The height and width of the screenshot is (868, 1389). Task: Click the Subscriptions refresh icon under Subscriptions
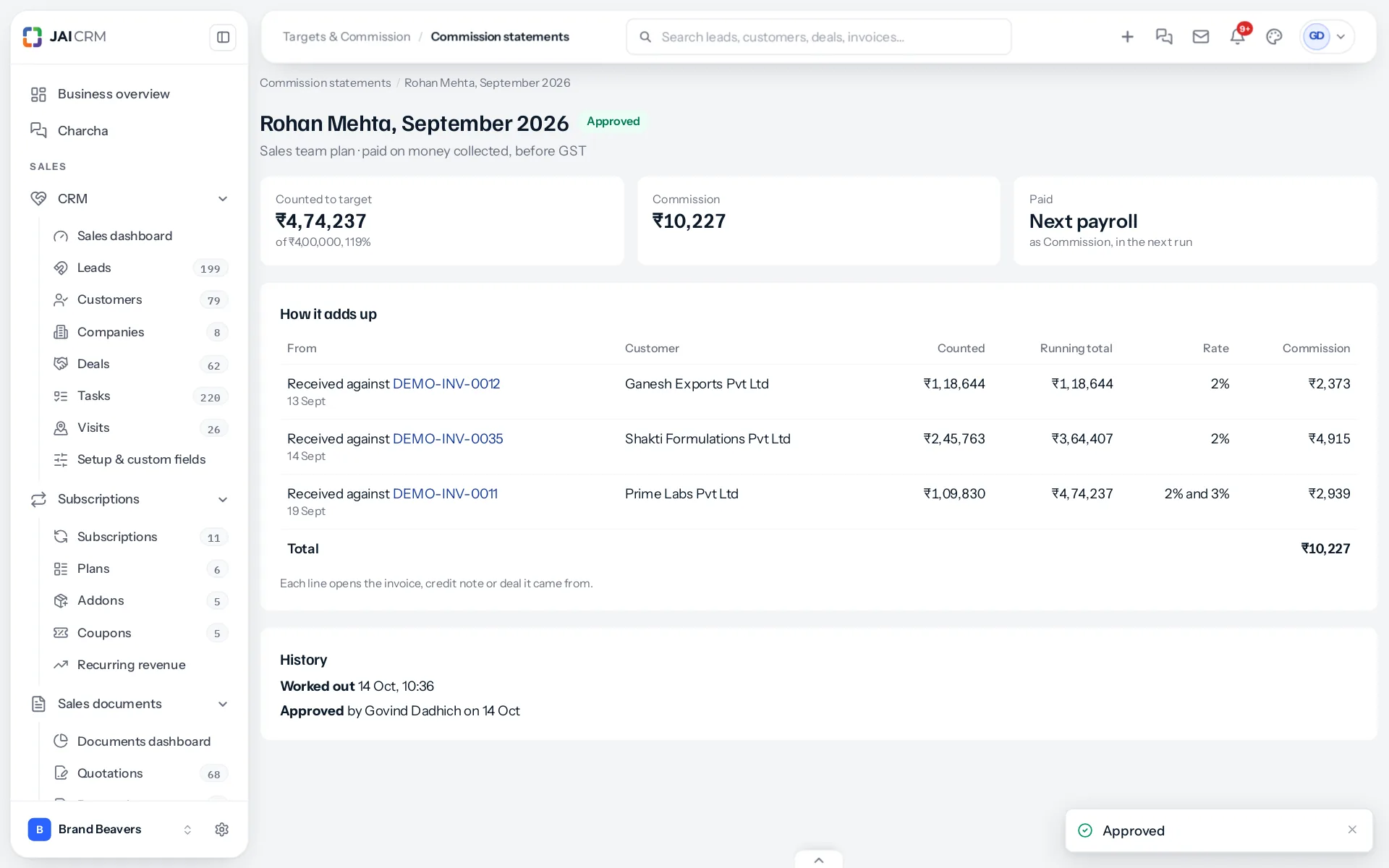(61, 537)
